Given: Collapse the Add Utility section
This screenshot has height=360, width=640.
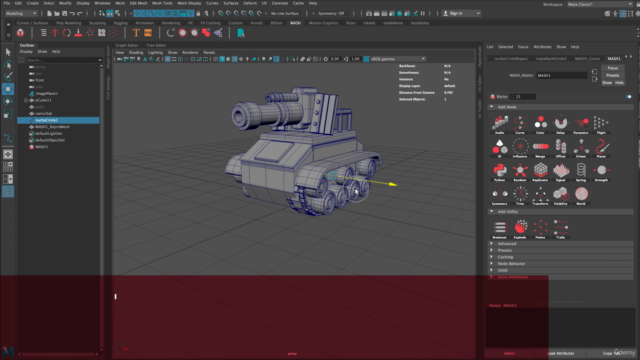Looking at the screenshot, I should tap(492, 212).
